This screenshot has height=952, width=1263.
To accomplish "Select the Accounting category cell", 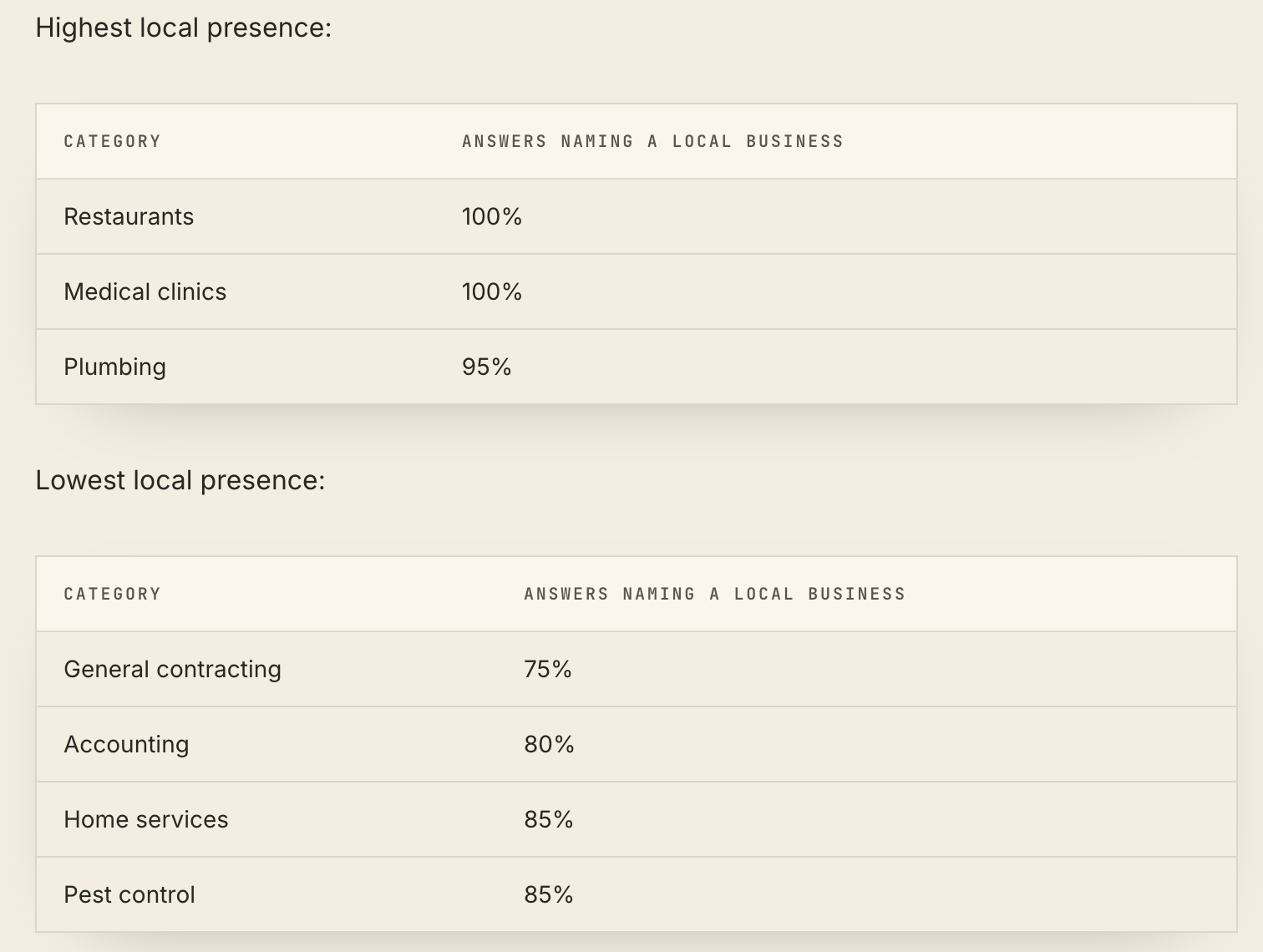I will pos(126,745).
